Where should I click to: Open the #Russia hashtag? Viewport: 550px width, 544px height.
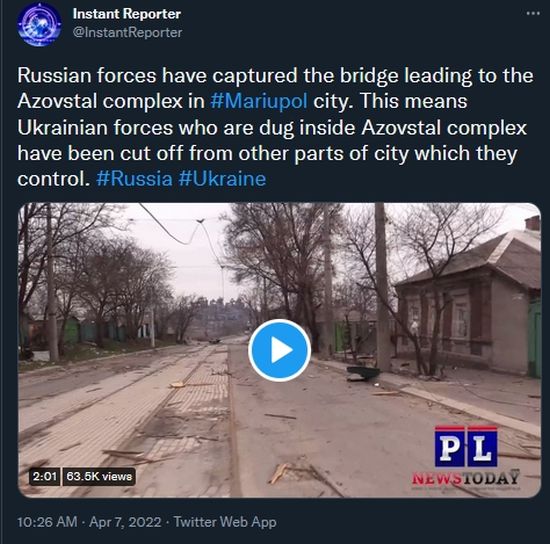tap(134, 179)
